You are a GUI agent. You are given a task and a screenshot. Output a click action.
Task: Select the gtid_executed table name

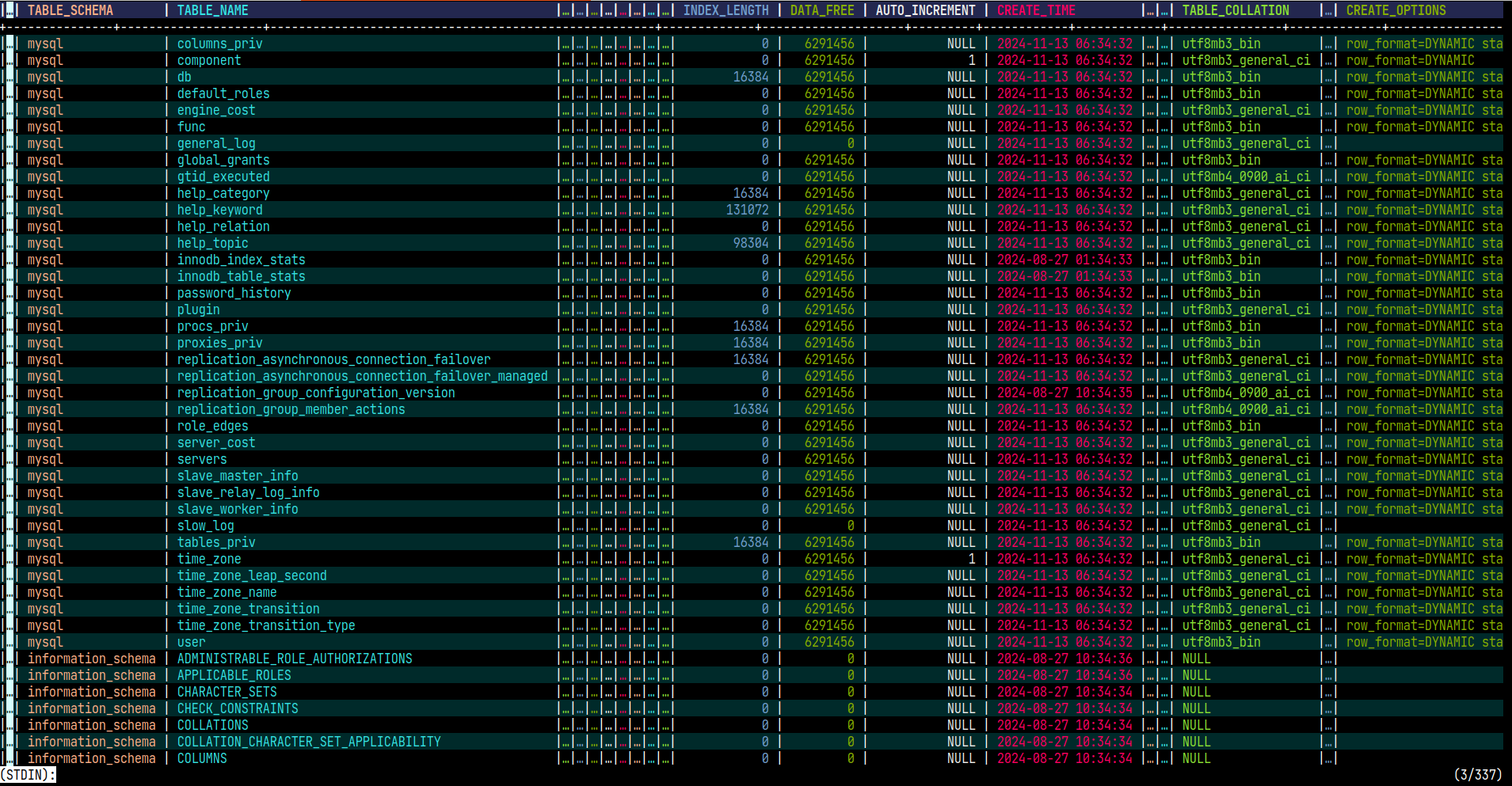[x=223, y=177]
